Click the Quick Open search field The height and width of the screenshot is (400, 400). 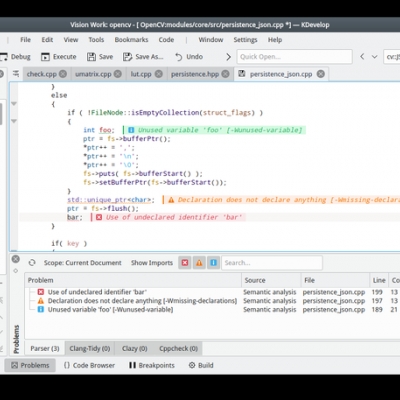(294, 57)
